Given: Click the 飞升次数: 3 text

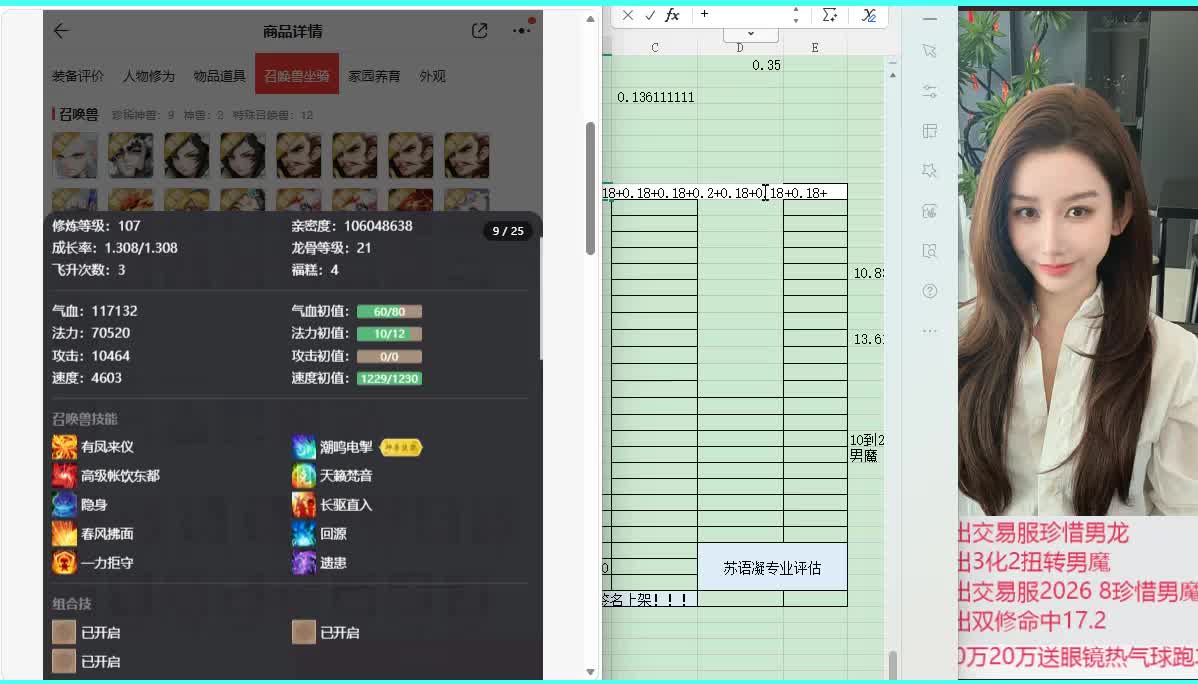Looking at the screenshot, I should [x=89, y=270].
